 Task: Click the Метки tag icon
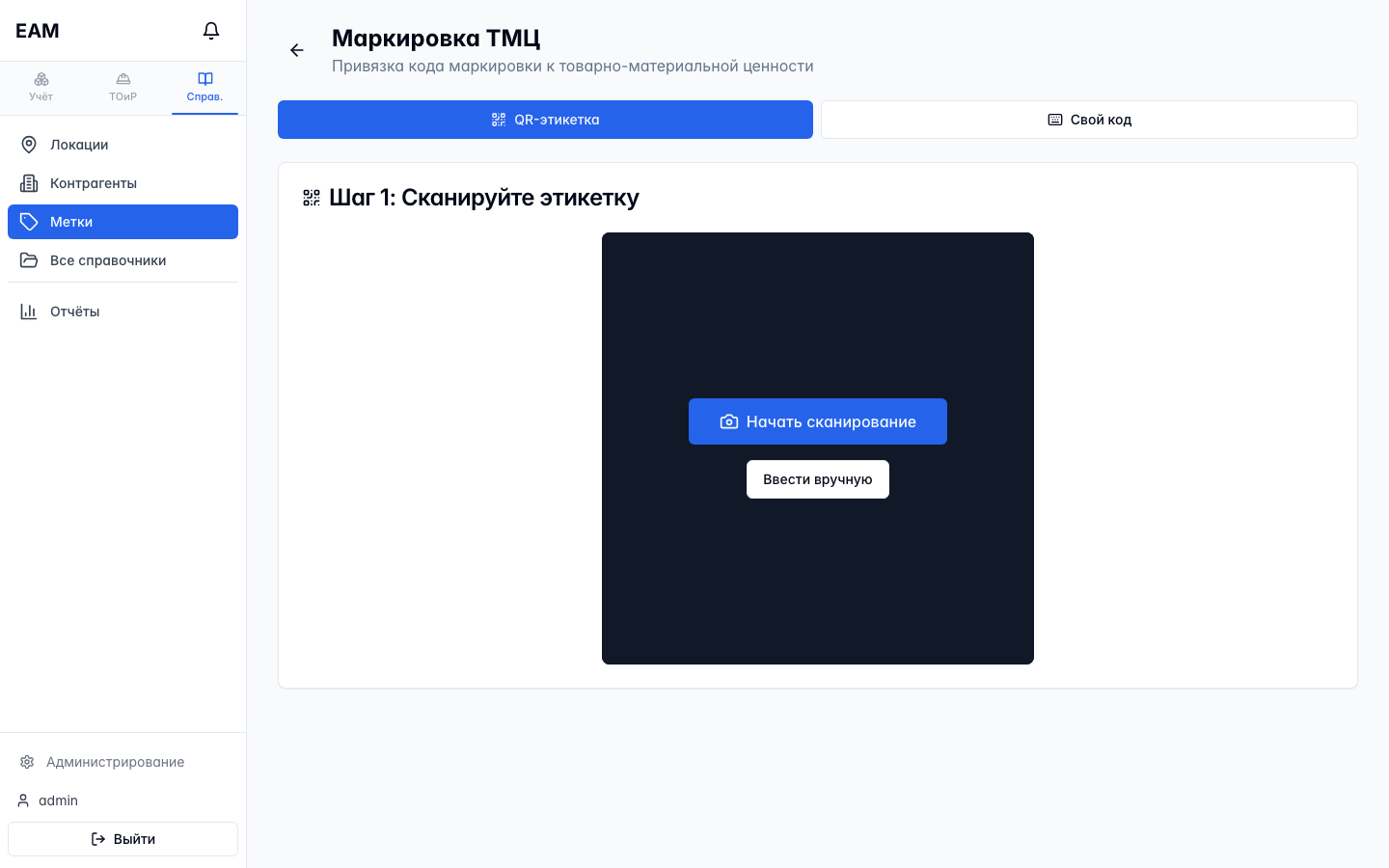(29, 222)
